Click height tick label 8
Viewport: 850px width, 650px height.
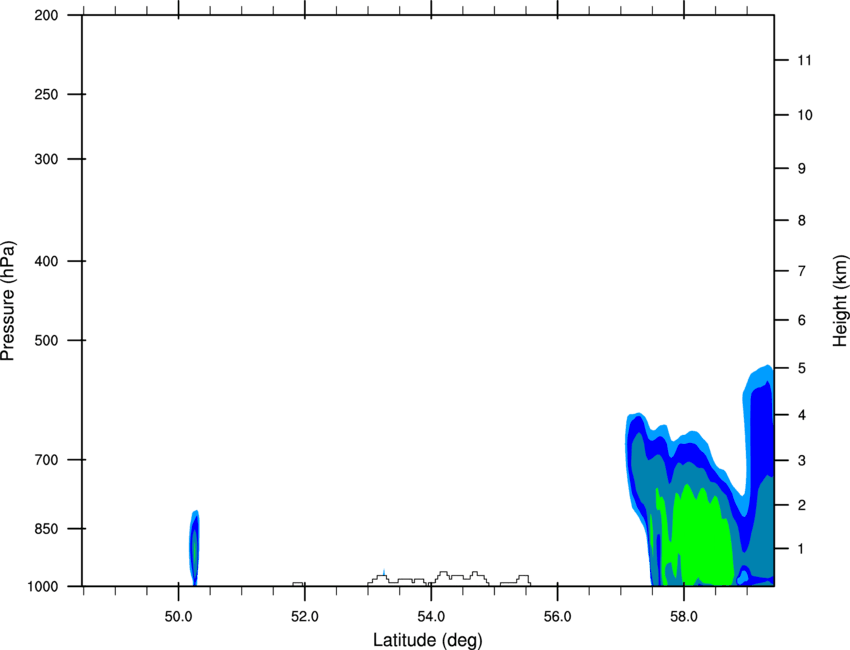pos(802,220)
